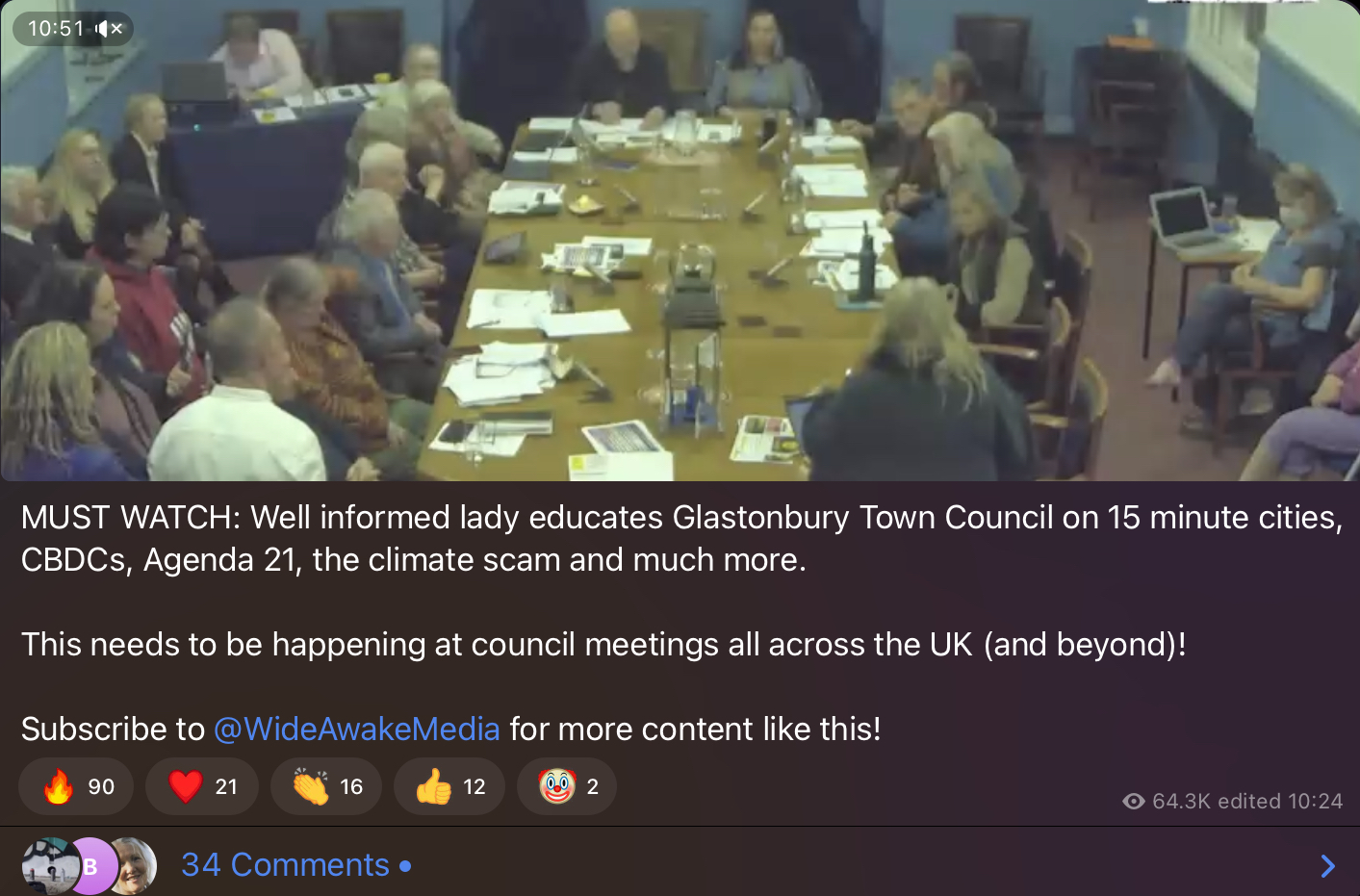Click the edited 10:24 timestamp
This screenshot has width=1360, height=896.
1280,801
